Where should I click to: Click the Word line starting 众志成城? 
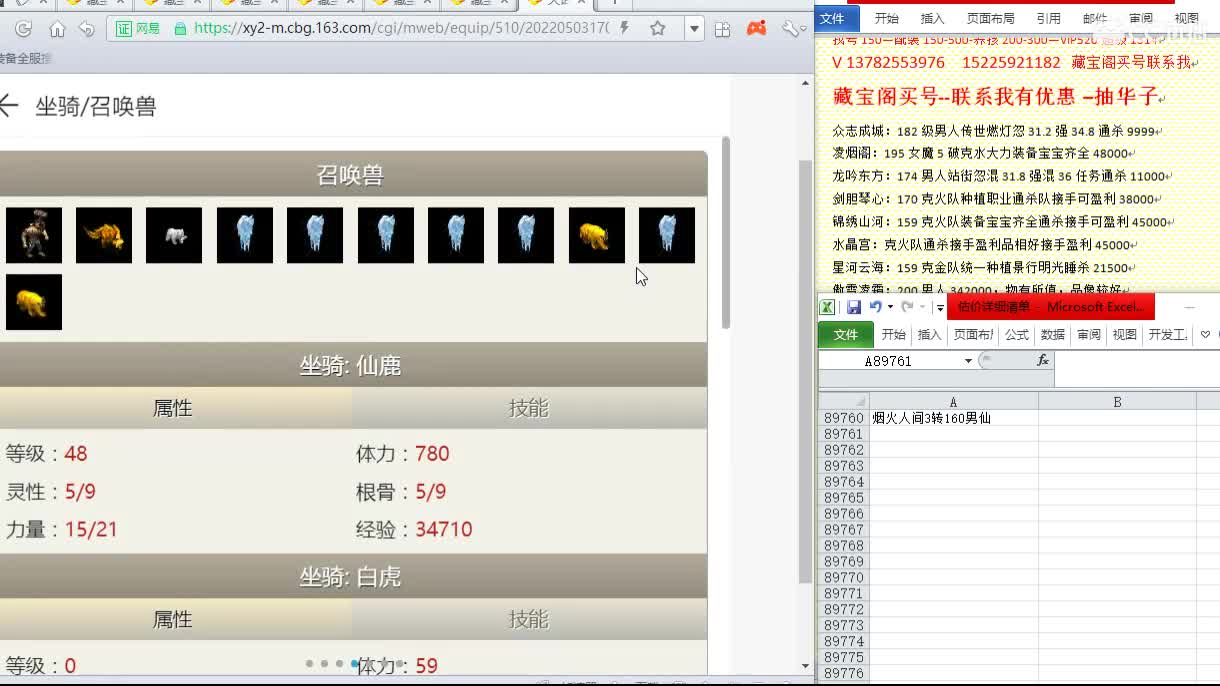[996, 131]
